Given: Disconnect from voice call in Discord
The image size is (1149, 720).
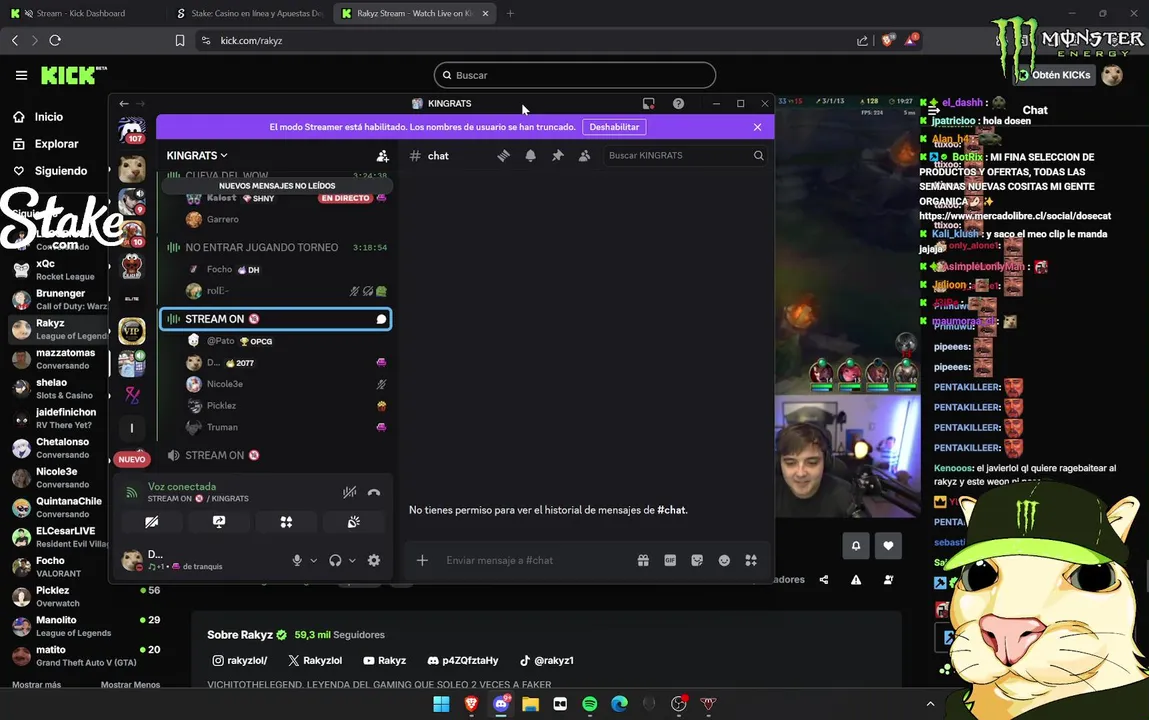Looking at the screenshot, I should [x=374, y=492].
